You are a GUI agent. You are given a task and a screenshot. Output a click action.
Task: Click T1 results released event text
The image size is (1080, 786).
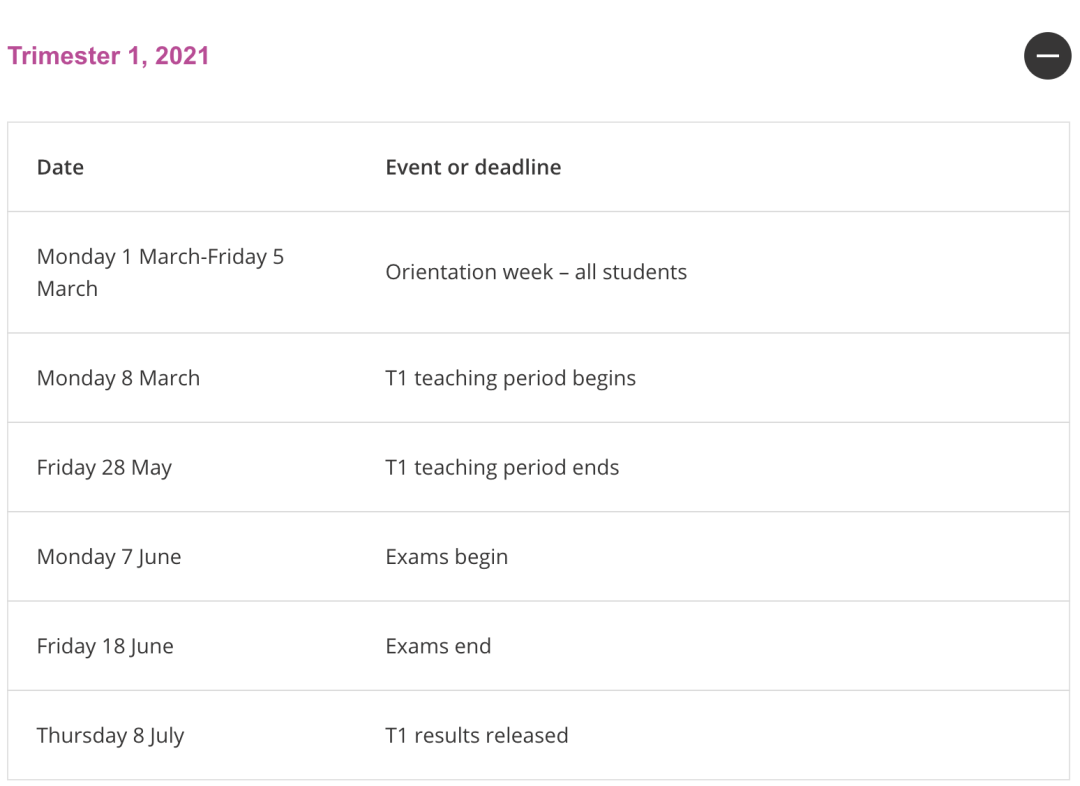point(477,736)
